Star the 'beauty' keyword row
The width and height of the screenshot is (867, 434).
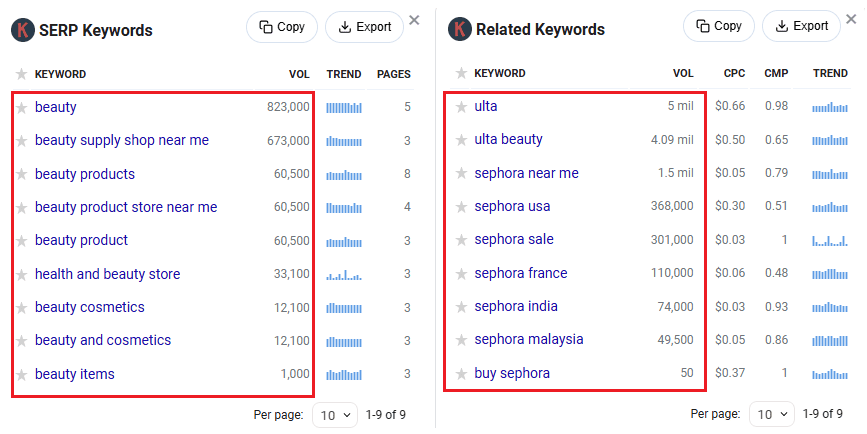[22, 107]
